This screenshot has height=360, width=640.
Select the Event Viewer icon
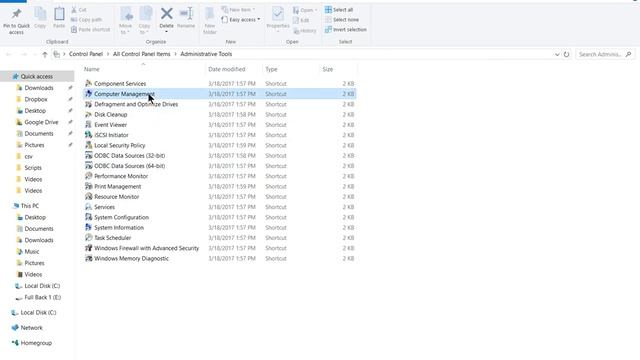89,124
